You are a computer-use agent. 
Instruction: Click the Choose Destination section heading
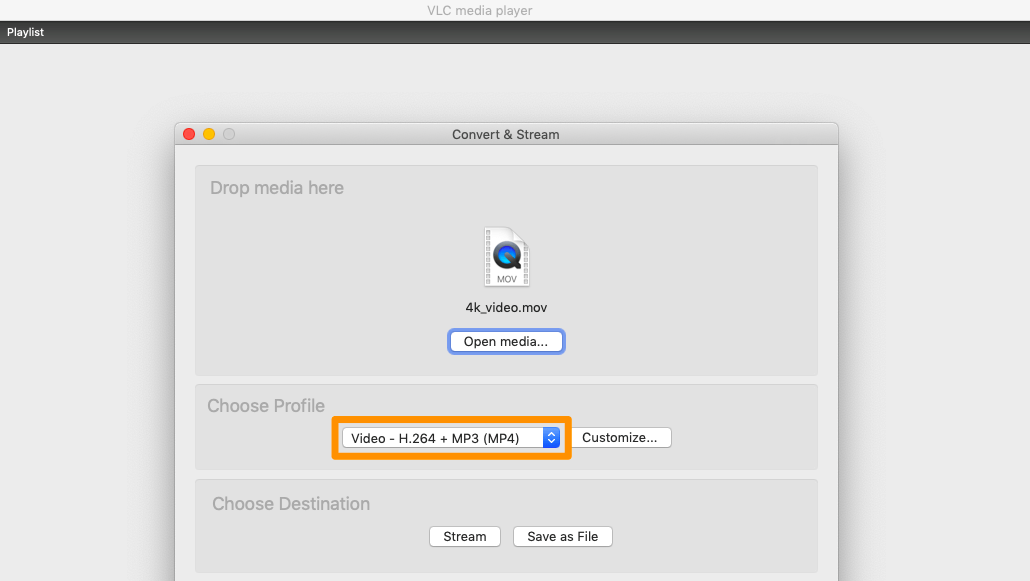(291, 504)
